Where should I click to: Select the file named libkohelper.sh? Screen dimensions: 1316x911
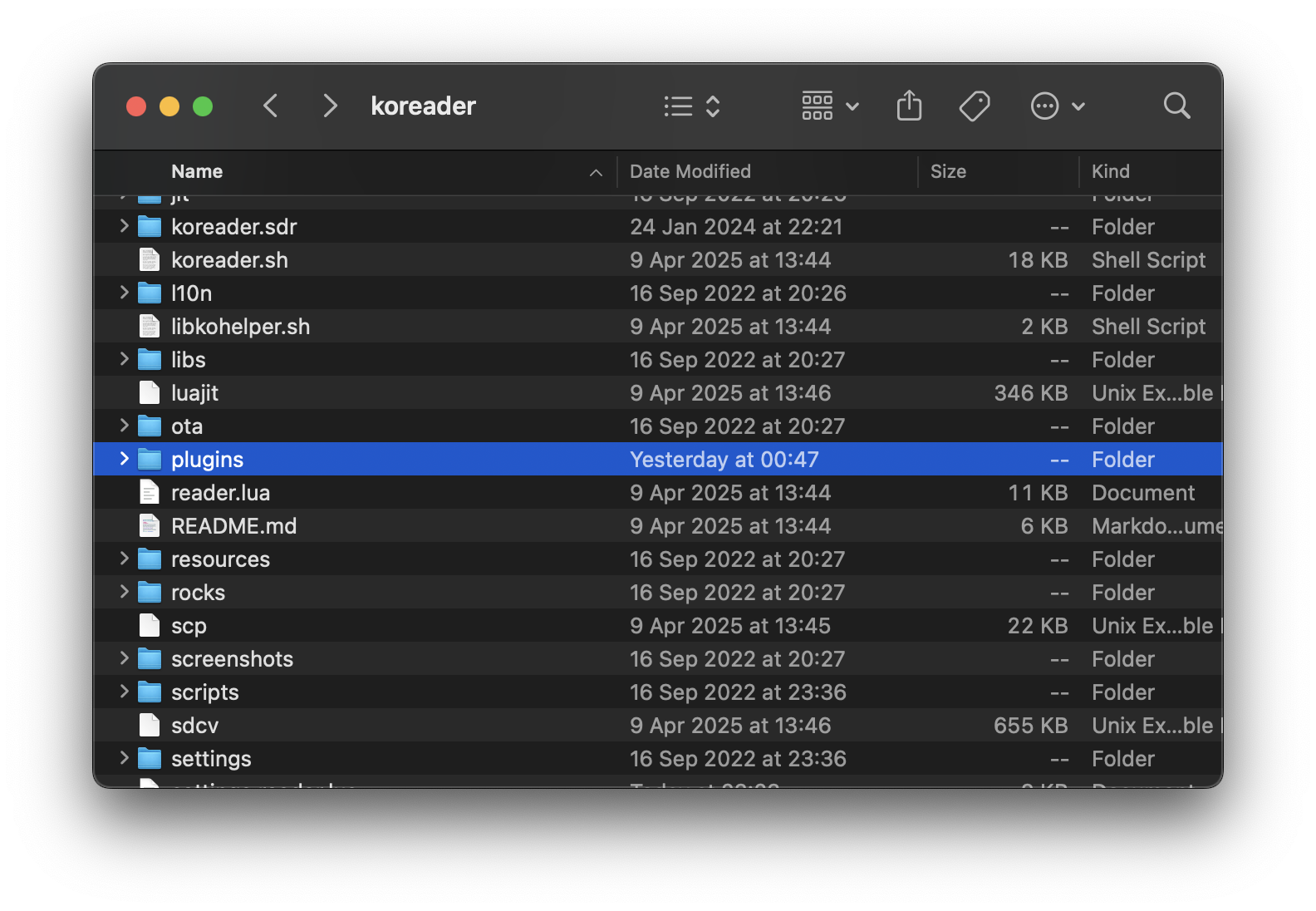point(240,327)
